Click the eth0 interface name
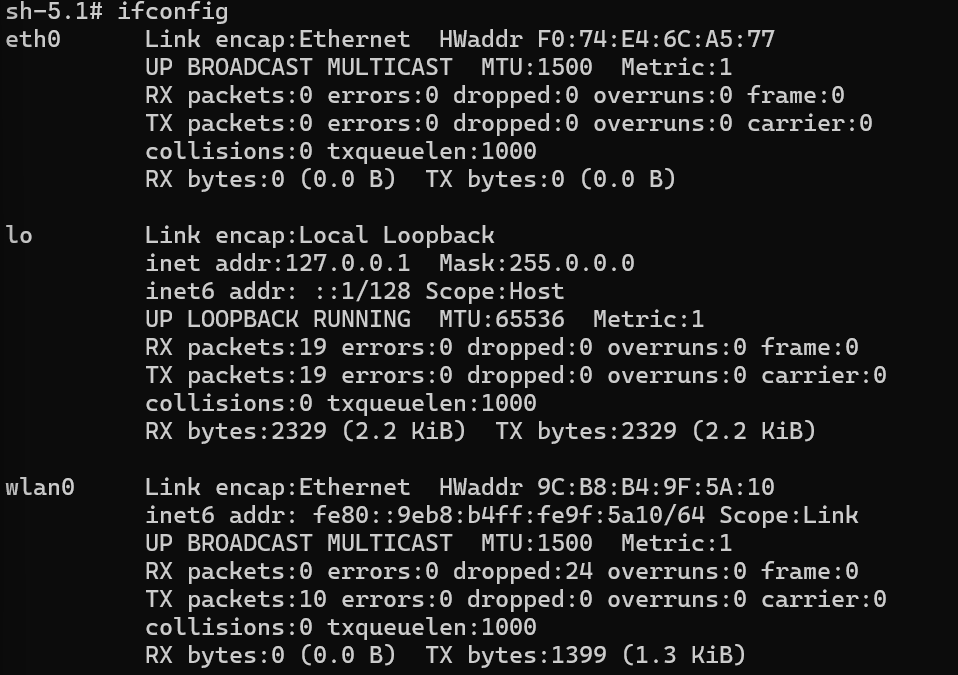The height and width of the screenshot is (675, 958). [x=33, y=40]
